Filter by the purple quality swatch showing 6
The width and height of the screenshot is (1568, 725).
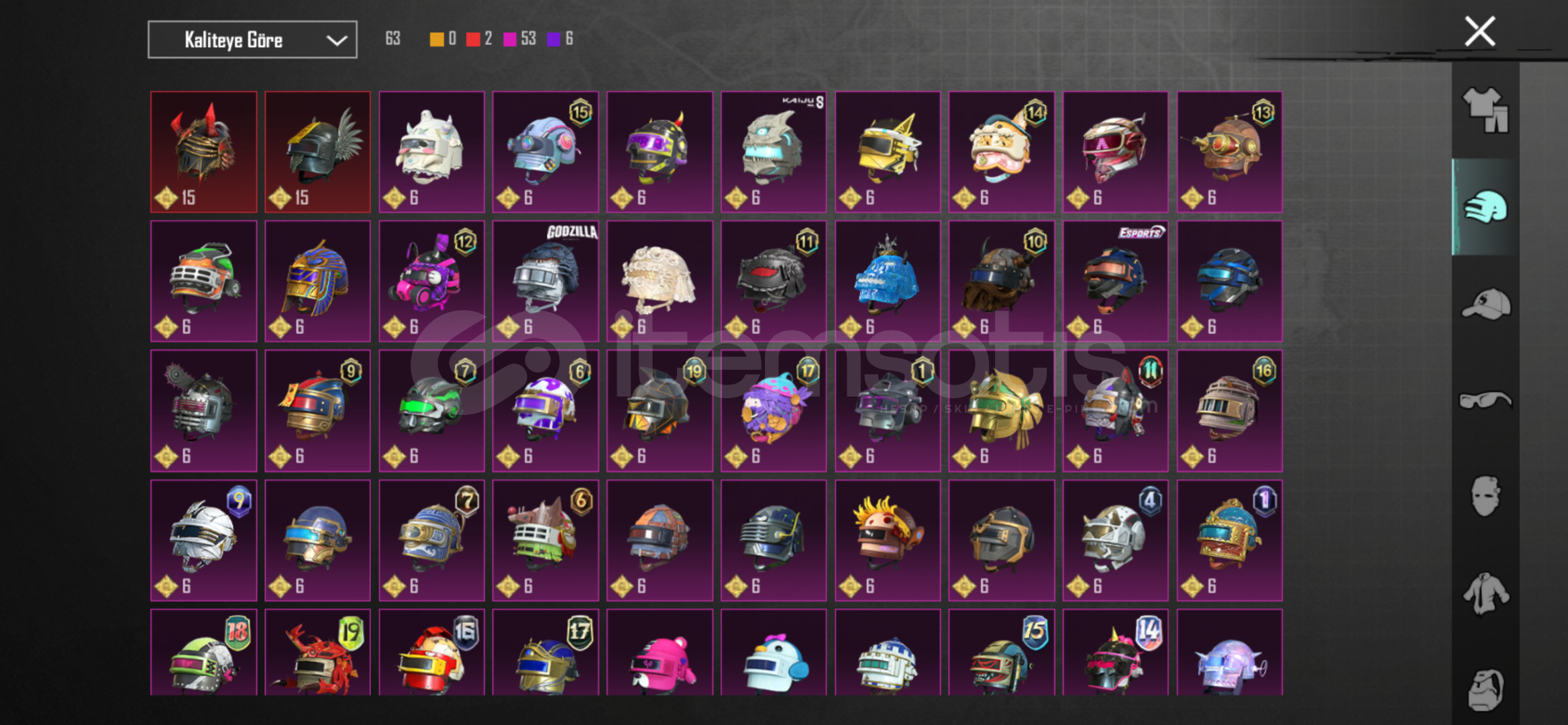click(x=554, y=39)
